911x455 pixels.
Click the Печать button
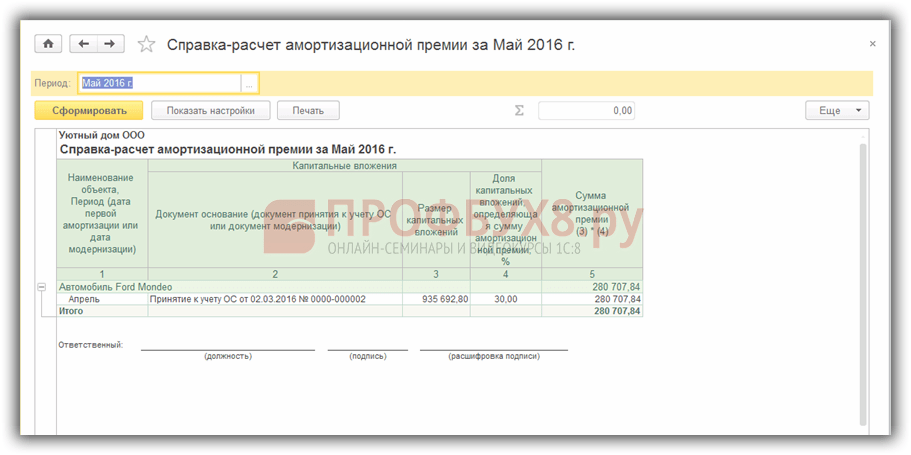[x=308, y=111]
